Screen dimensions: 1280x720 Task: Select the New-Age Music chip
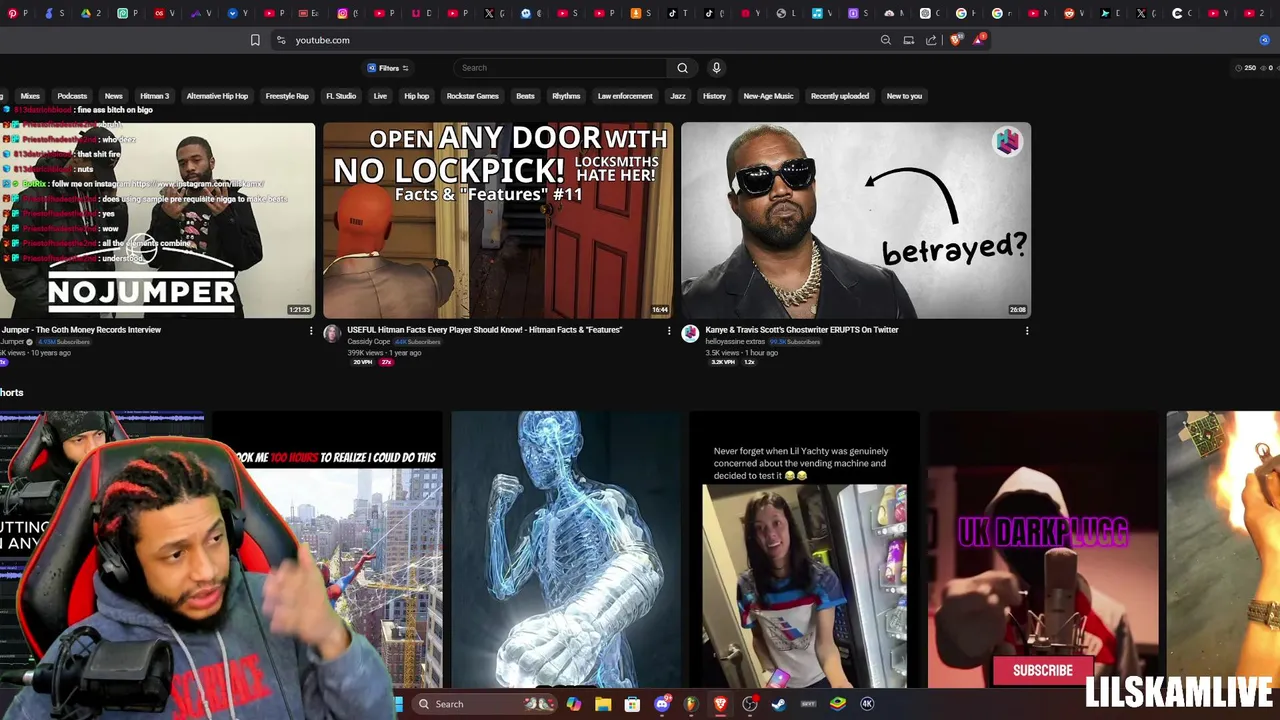768,96
